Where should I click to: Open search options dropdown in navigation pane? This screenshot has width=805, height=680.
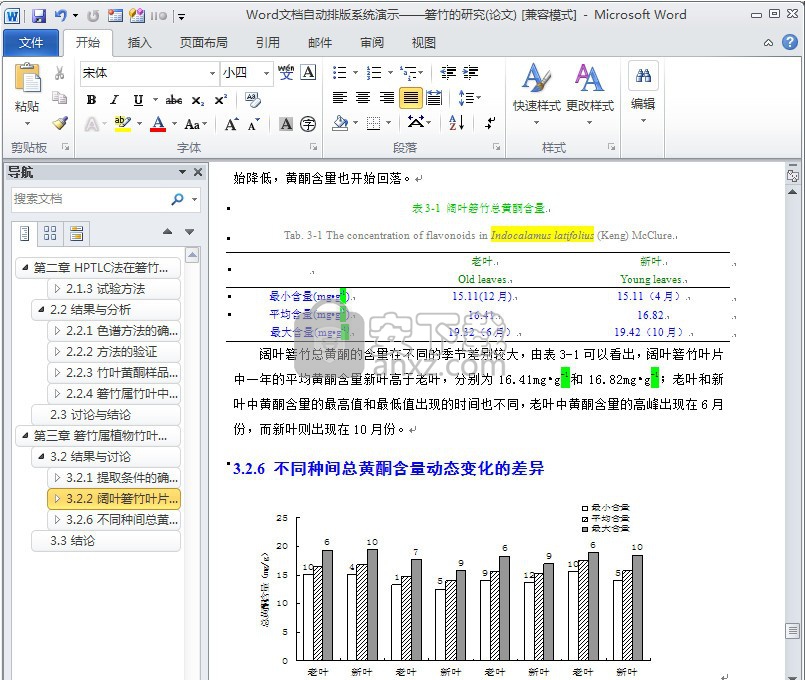click(x=195, y=199)
